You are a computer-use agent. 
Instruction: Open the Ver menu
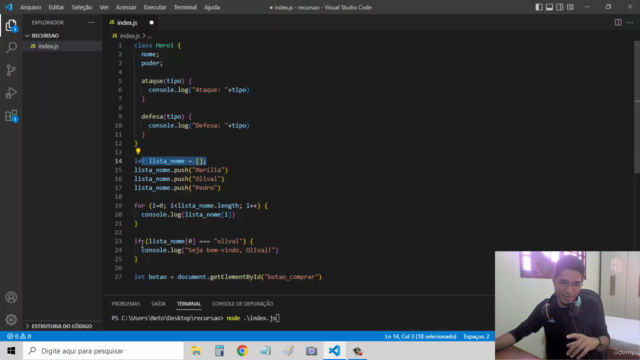[104, 7]
